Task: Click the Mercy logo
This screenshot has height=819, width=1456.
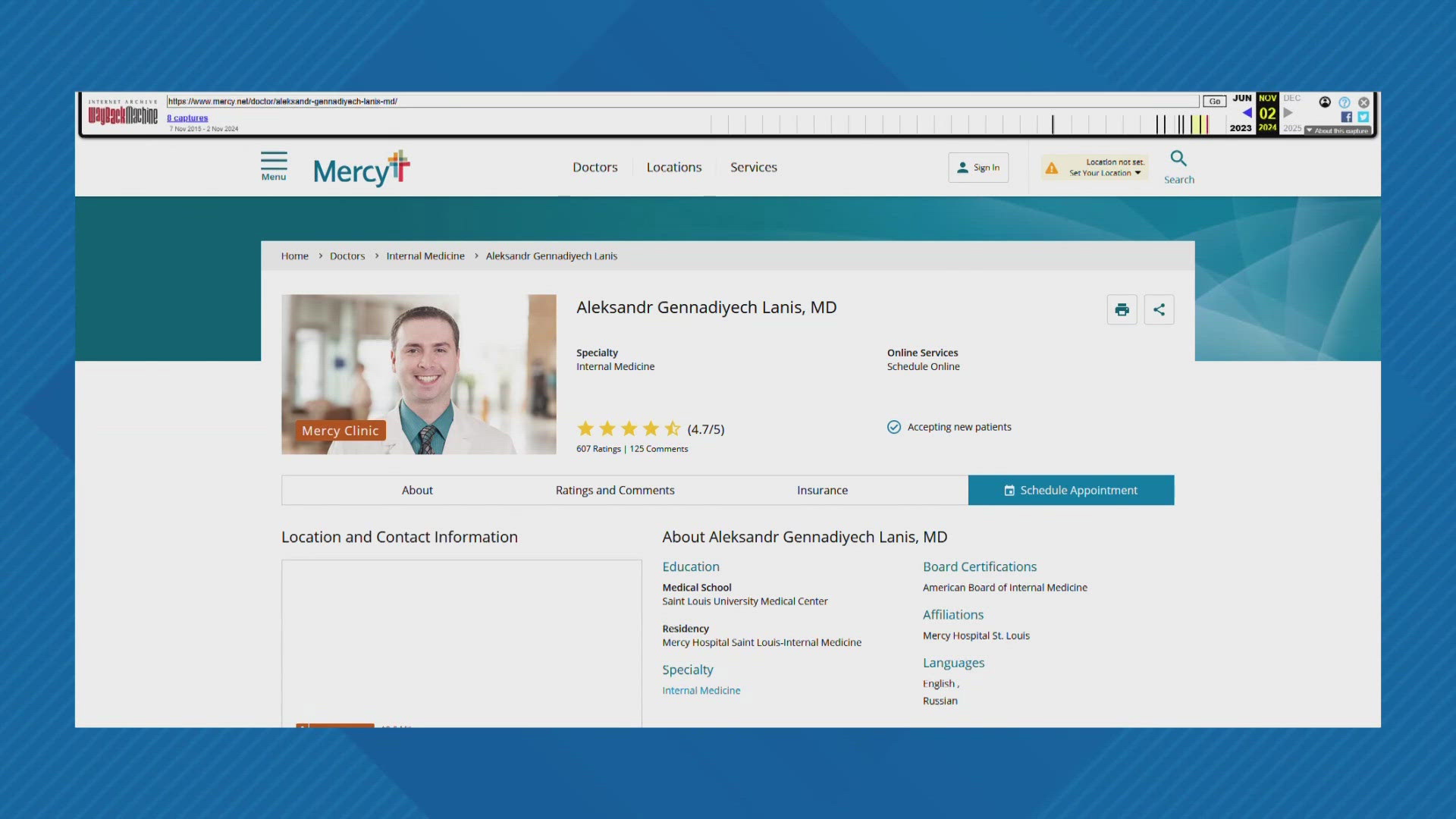Action: pyautogui.click(x=362, y=168)
